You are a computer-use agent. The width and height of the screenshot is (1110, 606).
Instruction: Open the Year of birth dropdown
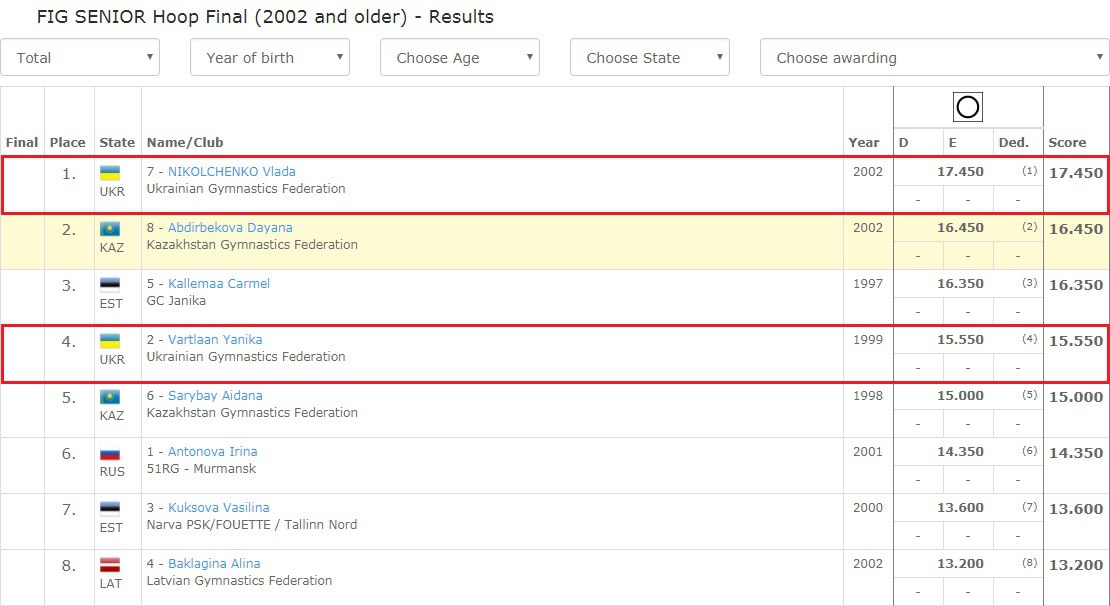(270, 58)
